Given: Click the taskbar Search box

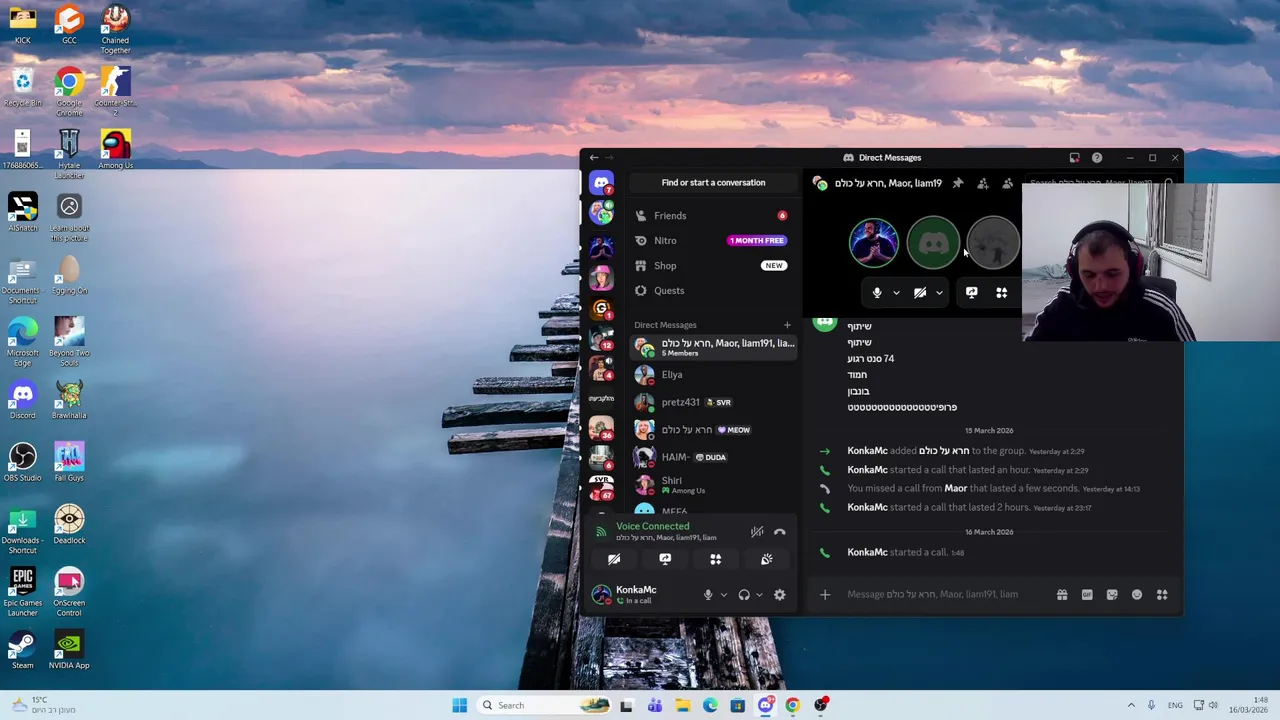Looking at the screenshot, I should pyautogui.click(x=545, y=705).
